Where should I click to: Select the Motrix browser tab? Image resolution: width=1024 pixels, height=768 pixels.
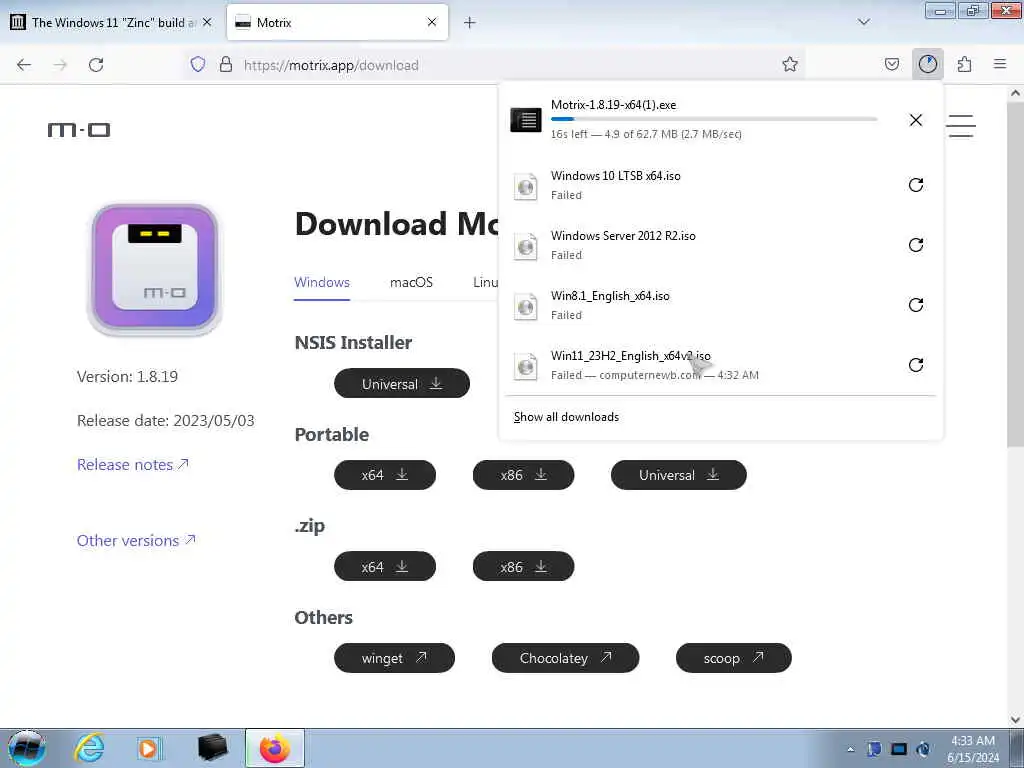click(337, 22)
